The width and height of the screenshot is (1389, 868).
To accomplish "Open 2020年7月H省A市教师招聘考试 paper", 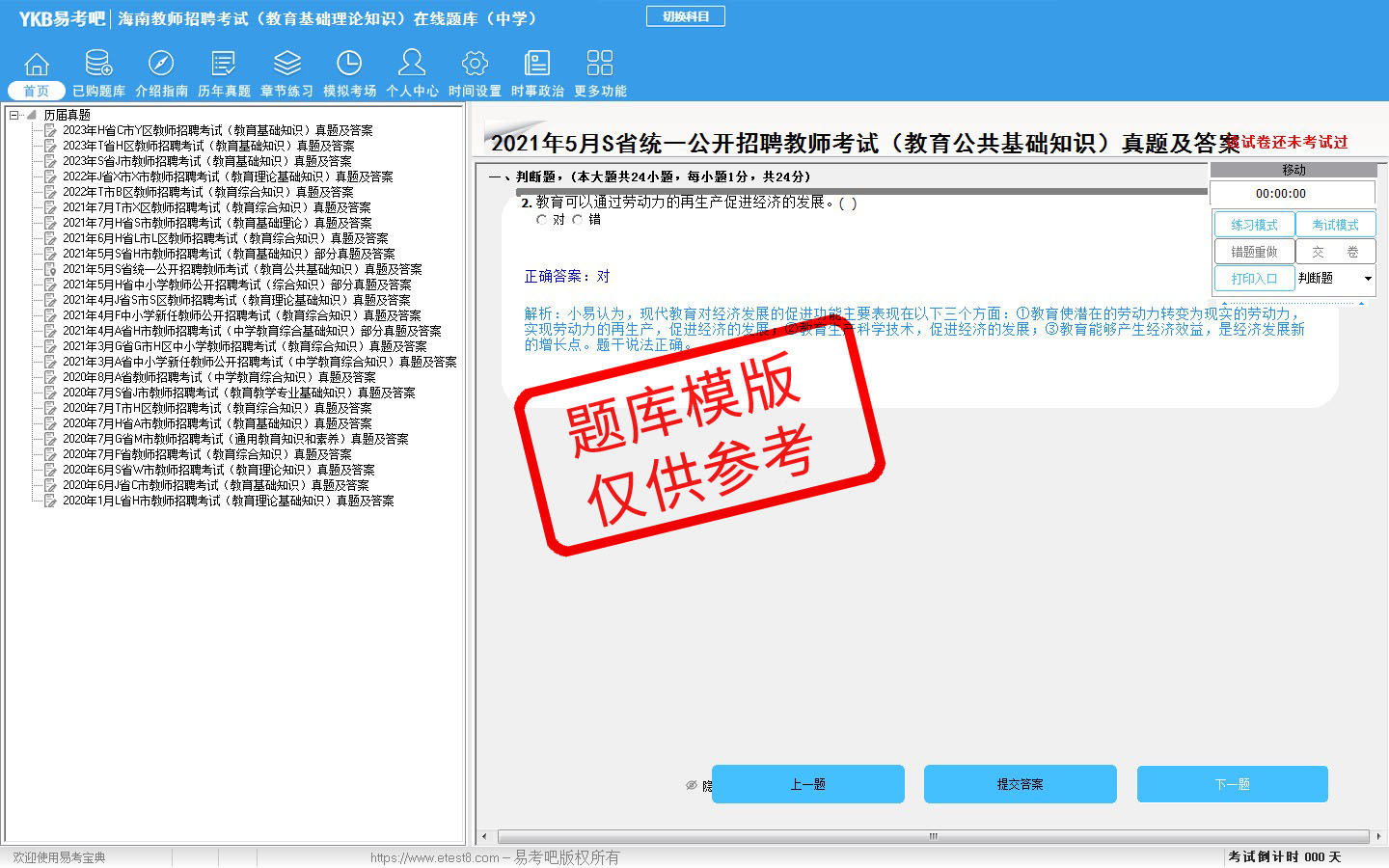I will (217, 423).
